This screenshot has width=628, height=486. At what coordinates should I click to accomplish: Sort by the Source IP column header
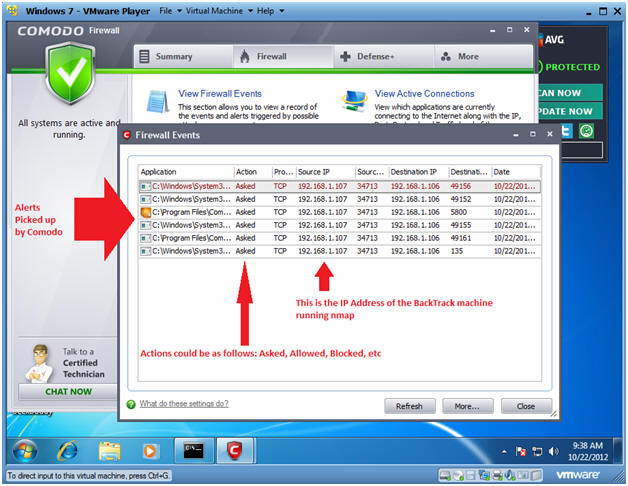(x=326, y=172)
